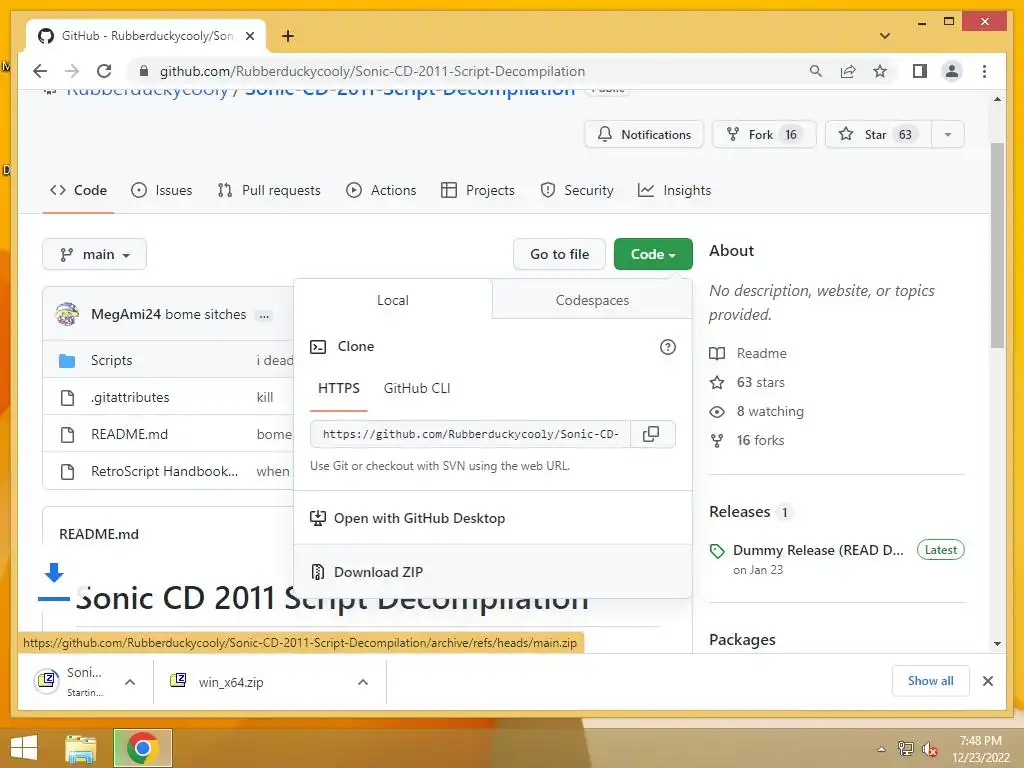Reload the current page
This screenshot has width=1024, height=768.
tap(104, 71)
